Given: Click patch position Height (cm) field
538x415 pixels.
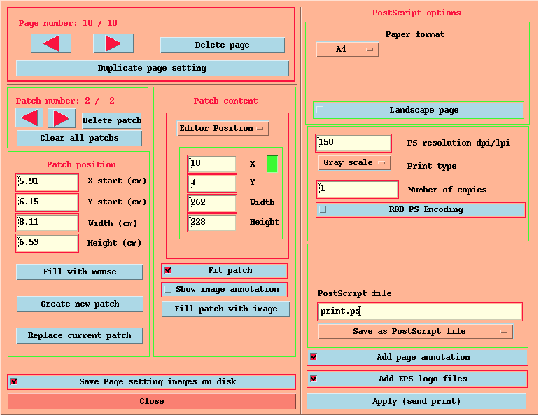Looking at the screenshot, I should click(47, 244).
